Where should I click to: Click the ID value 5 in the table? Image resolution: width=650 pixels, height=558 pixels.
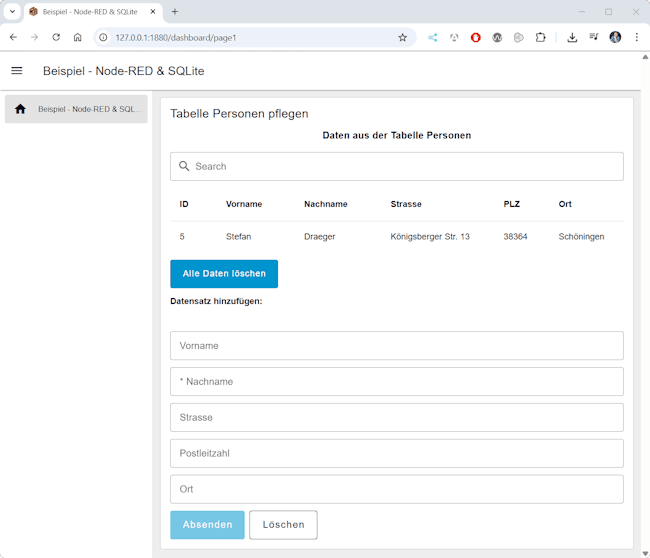coord(182,237)
